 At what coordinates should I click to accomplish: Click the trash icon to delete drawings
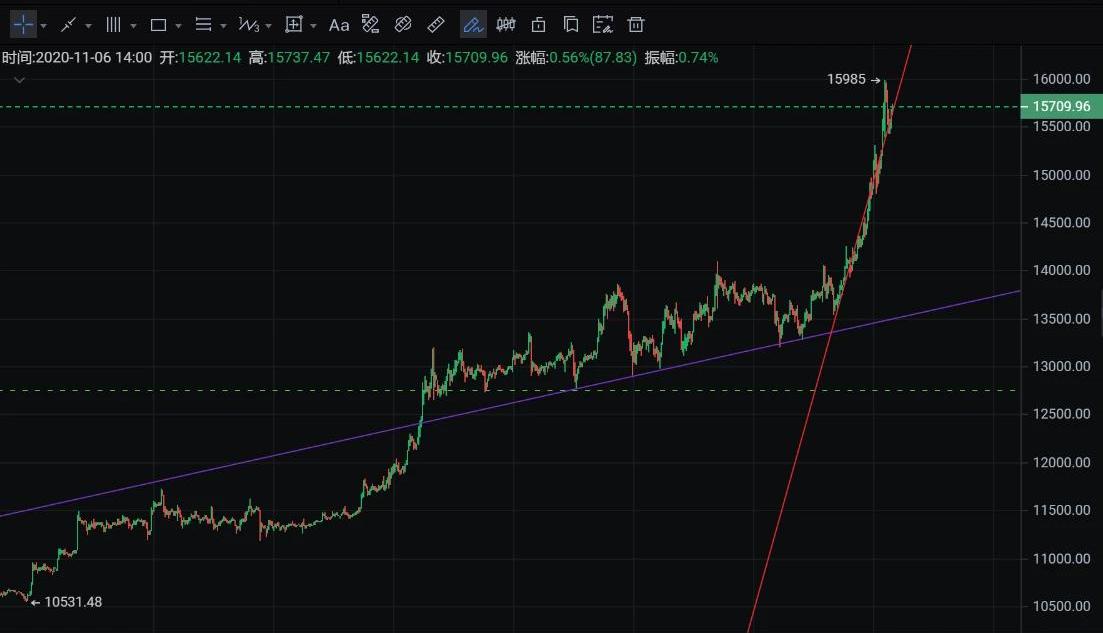pos(636,25)
